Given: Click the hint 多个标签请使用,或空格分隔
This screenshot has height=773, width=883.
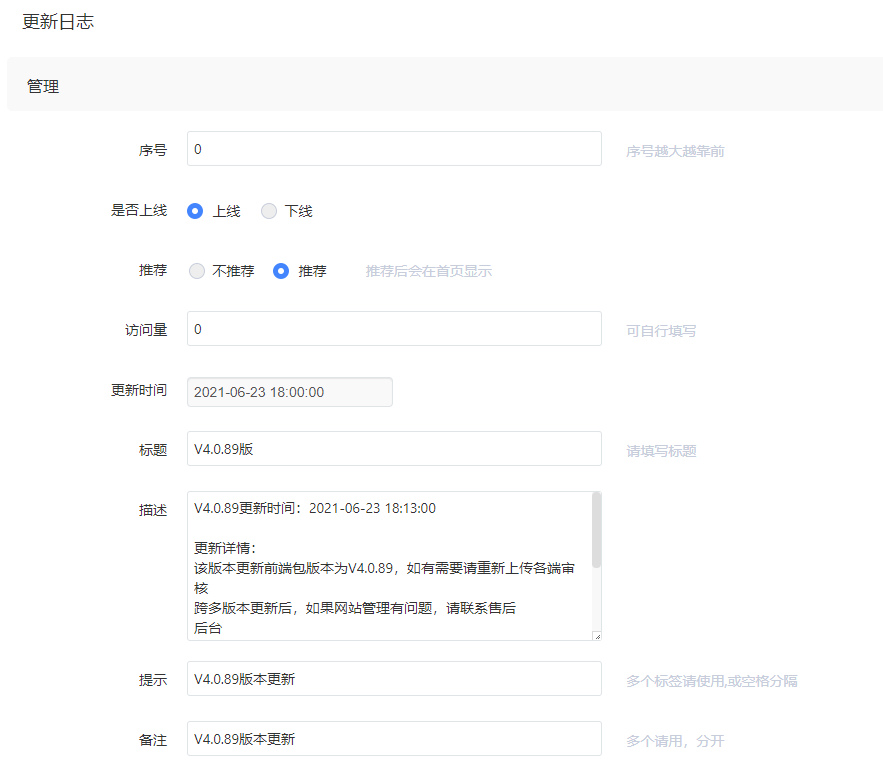Looking at the screenshot, I should [x=712, y=681].
